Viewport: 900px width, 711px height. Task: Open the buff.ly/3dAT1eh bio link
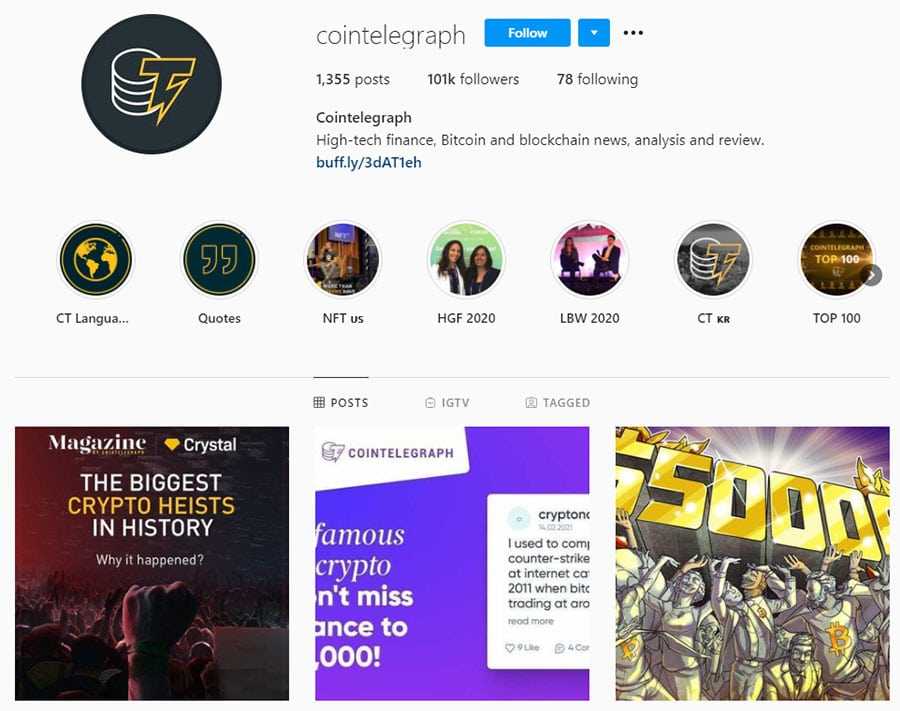368,162
